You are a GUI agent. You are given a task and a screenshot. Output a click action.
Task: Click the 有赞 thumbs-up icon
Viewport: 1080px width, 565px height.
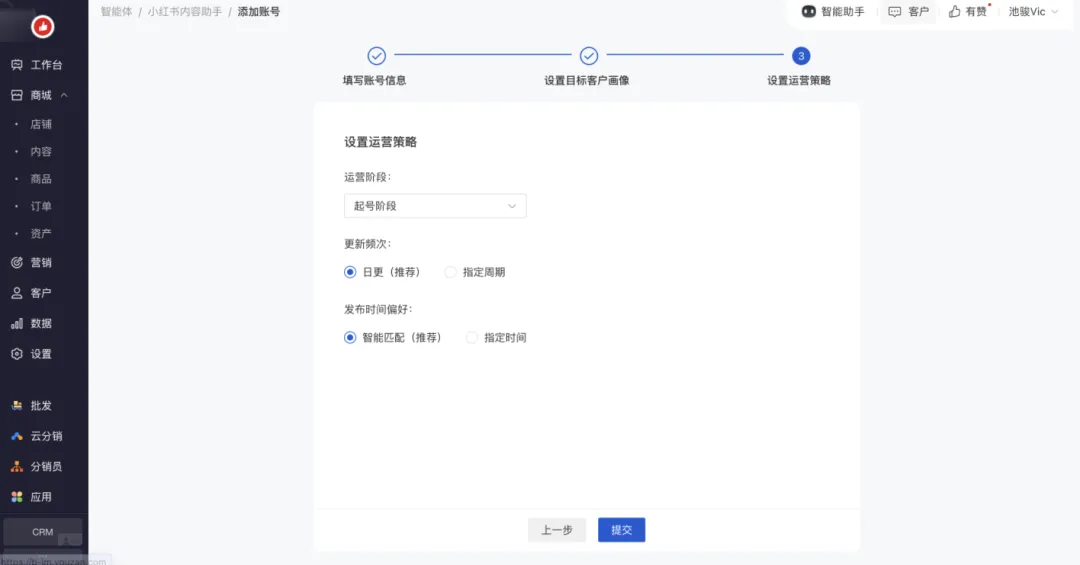pyautogui.click(x=954, y=12)
